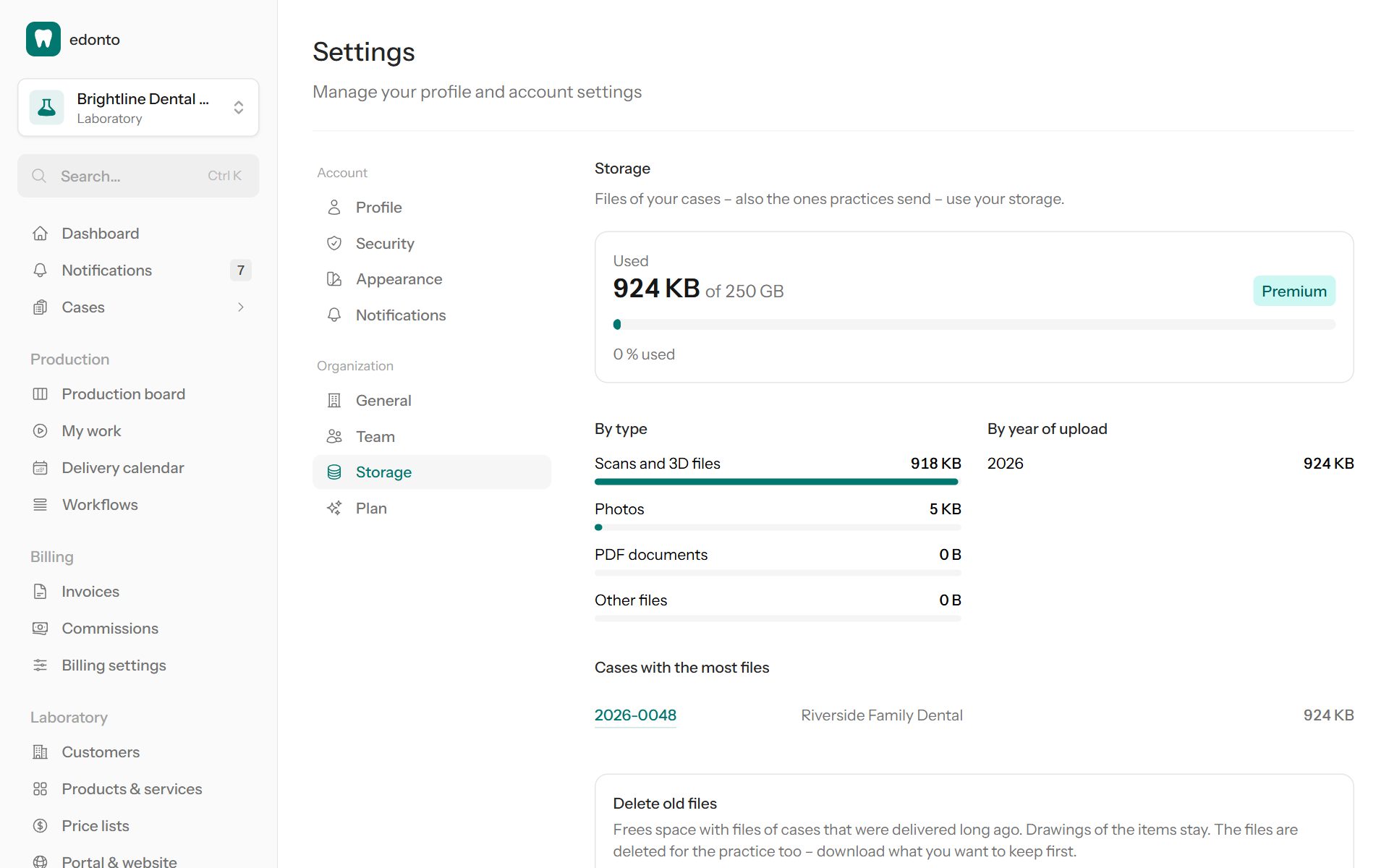Switch to Appearance settings
The image size is (1389, 868).
coord(432,279)
